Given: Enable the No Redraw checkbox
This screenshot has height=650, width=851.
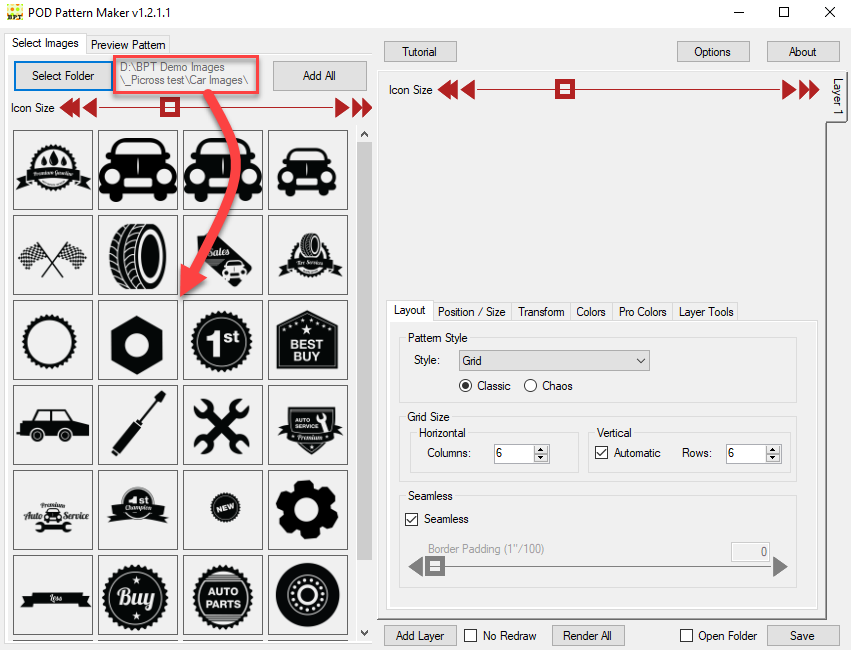Looking at the screenshot, I should tap(470, 636).
